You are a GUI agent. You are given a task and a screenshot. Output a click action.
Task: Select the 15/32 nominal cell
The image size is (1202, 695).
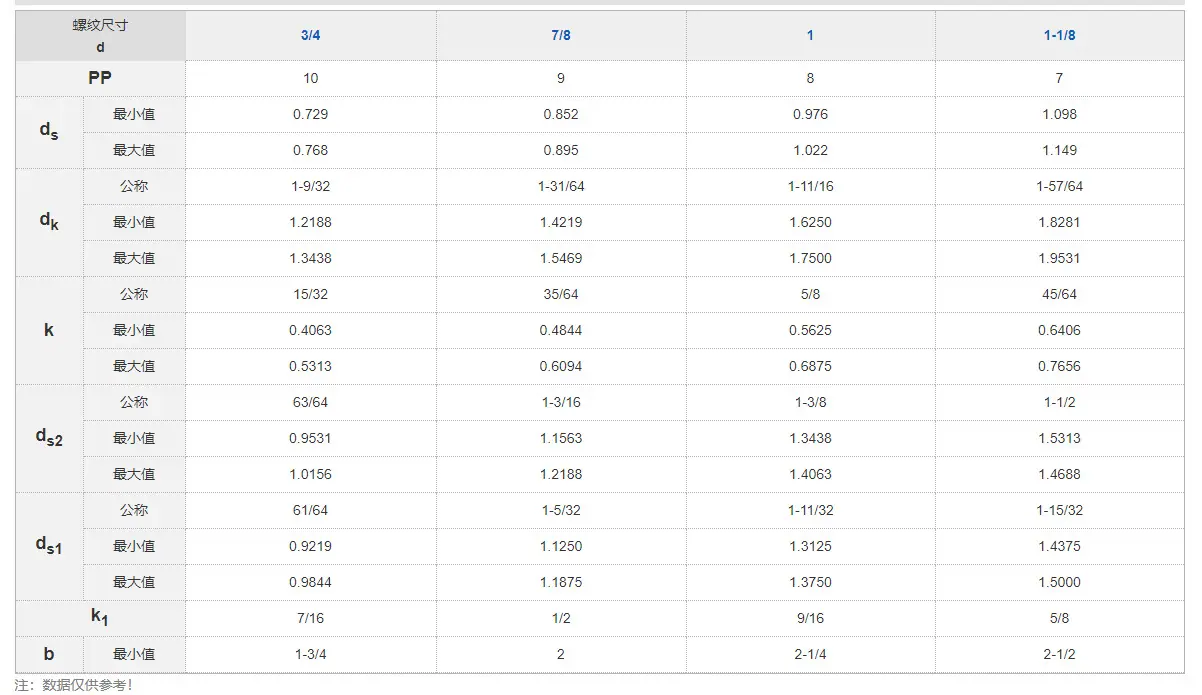[311, 294]
